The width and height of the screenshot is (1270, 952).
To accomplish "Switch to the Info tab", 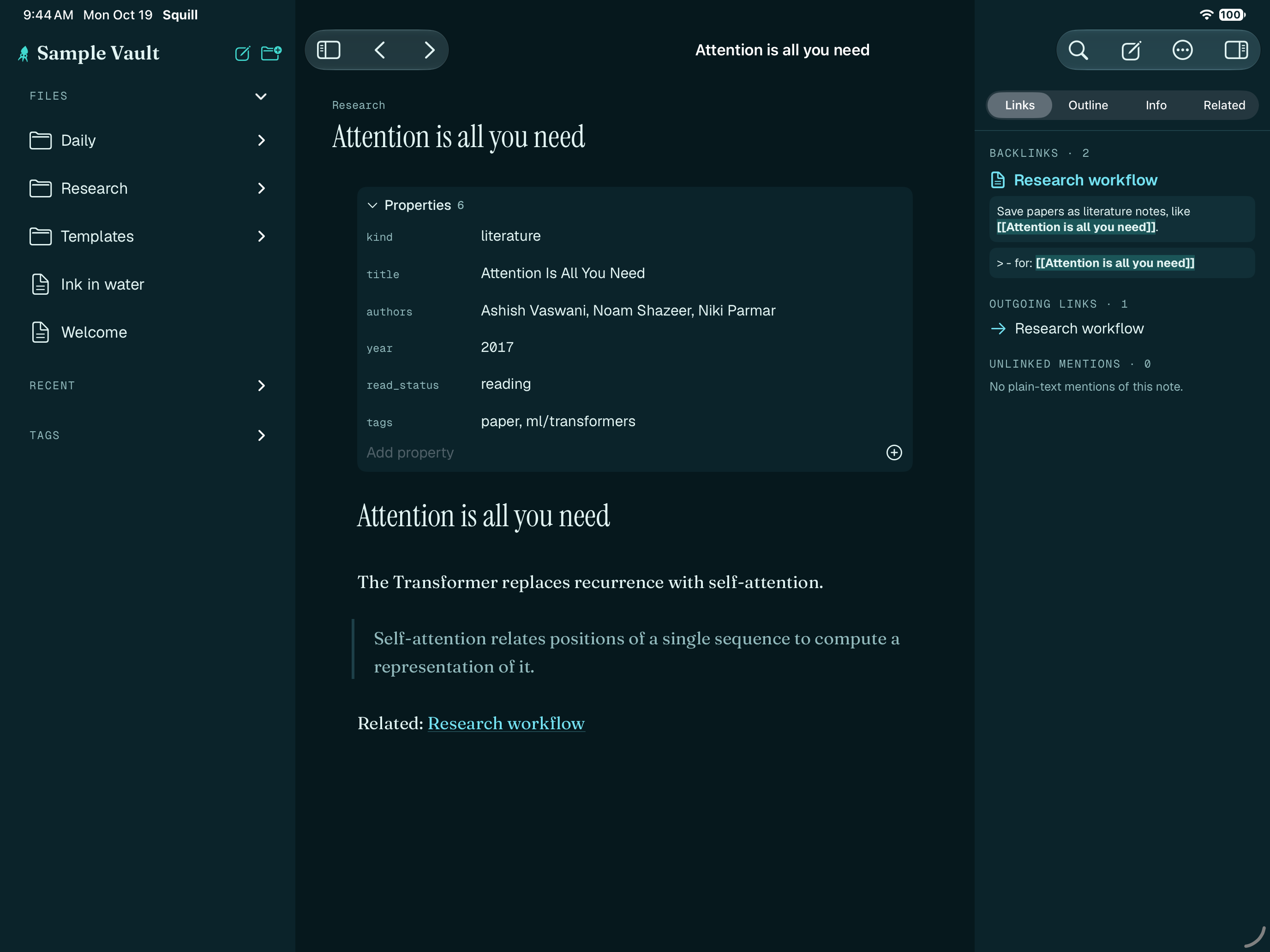I will pyautogui.click(x=1156, y=106).
